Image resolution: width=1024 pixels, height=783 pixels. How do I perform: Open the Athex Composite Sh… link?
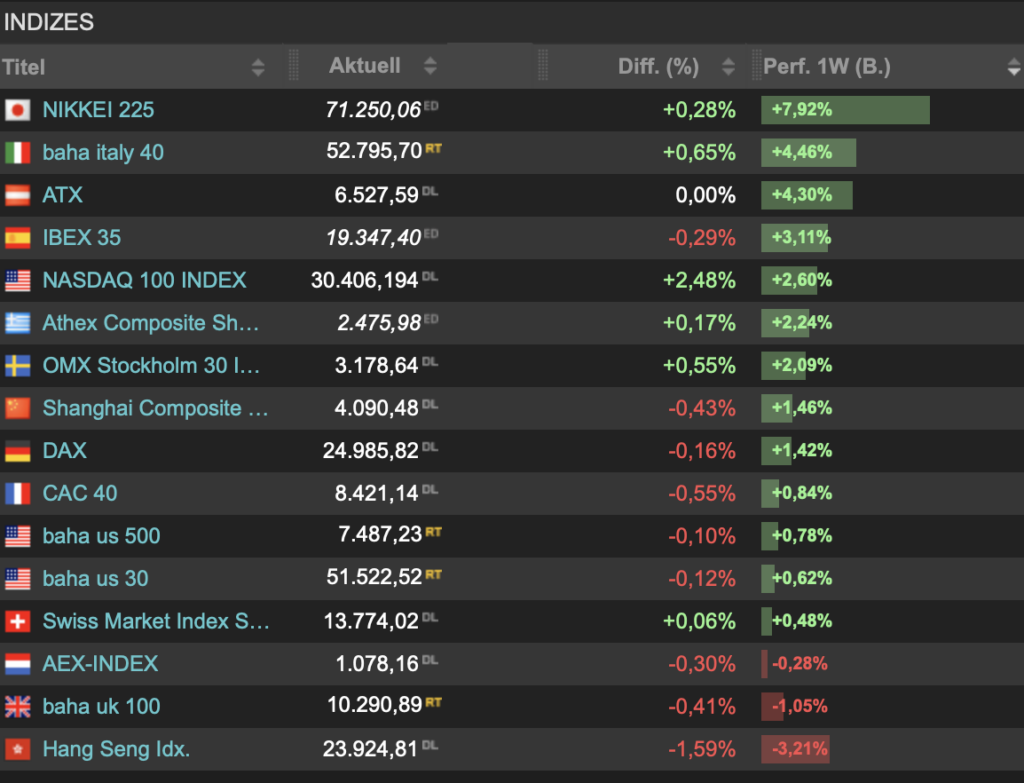(x=151, y=323)
